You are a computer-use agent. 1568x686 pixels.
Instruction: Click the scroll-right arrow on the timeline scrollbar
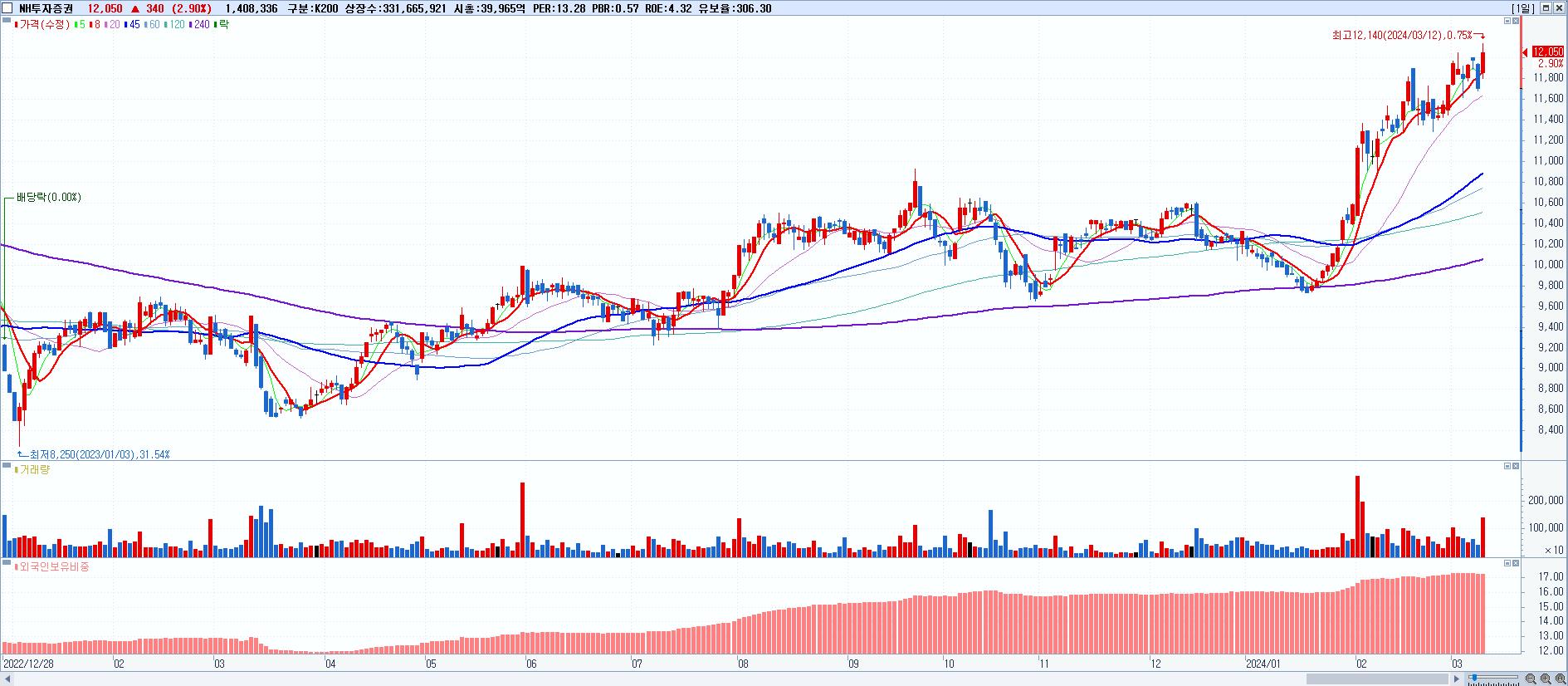click(x=1456, y=679)
